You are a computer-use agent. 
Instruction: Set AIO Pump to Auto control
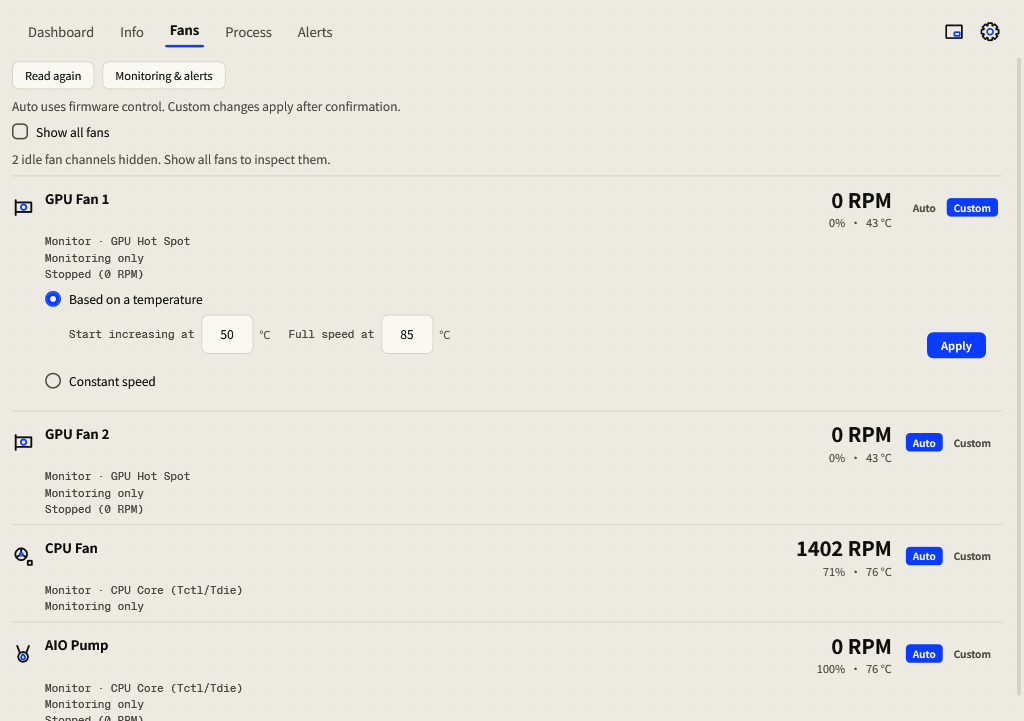pos(923,654)
